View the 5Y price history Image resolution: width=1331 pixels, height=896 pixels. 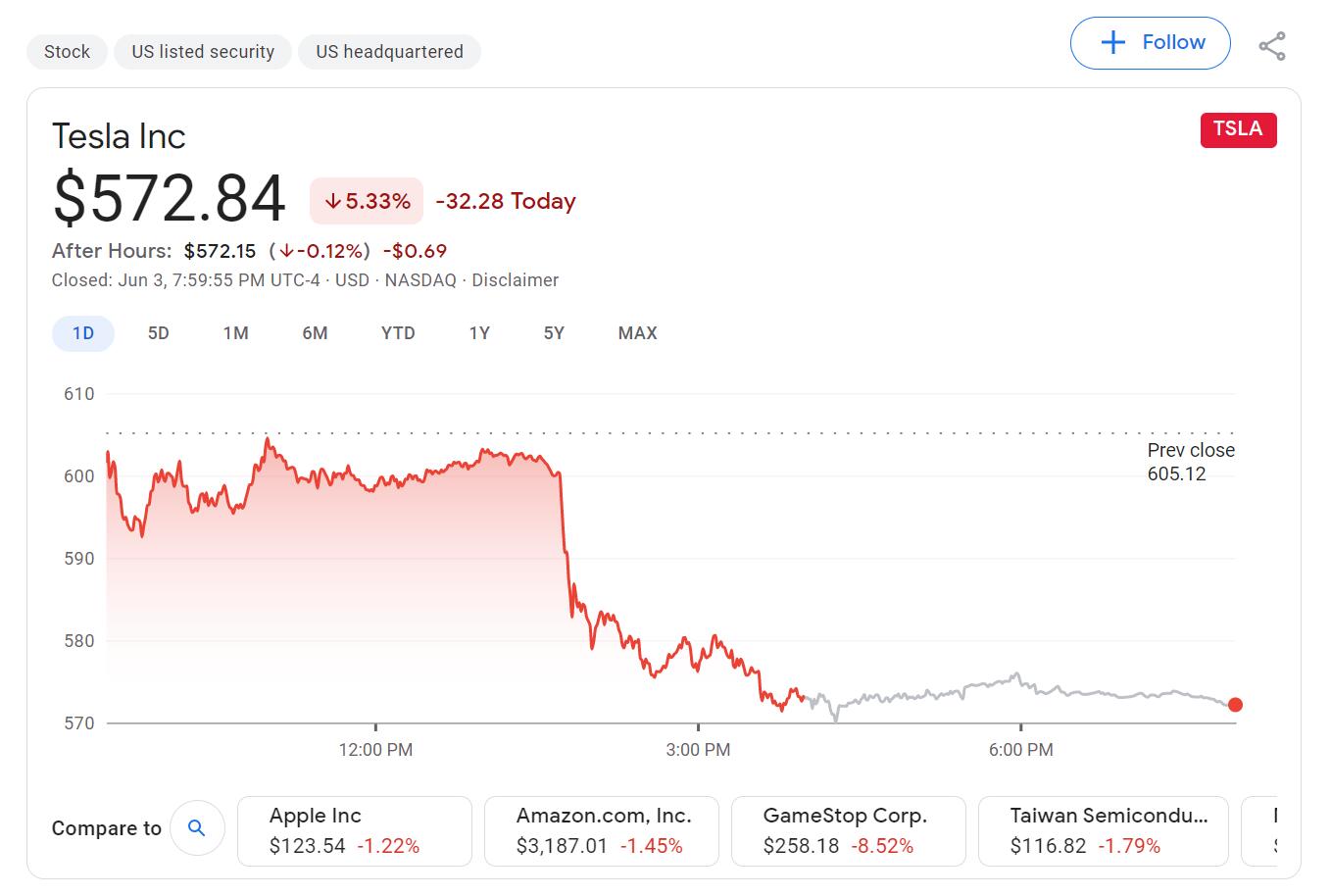[554, 333]
